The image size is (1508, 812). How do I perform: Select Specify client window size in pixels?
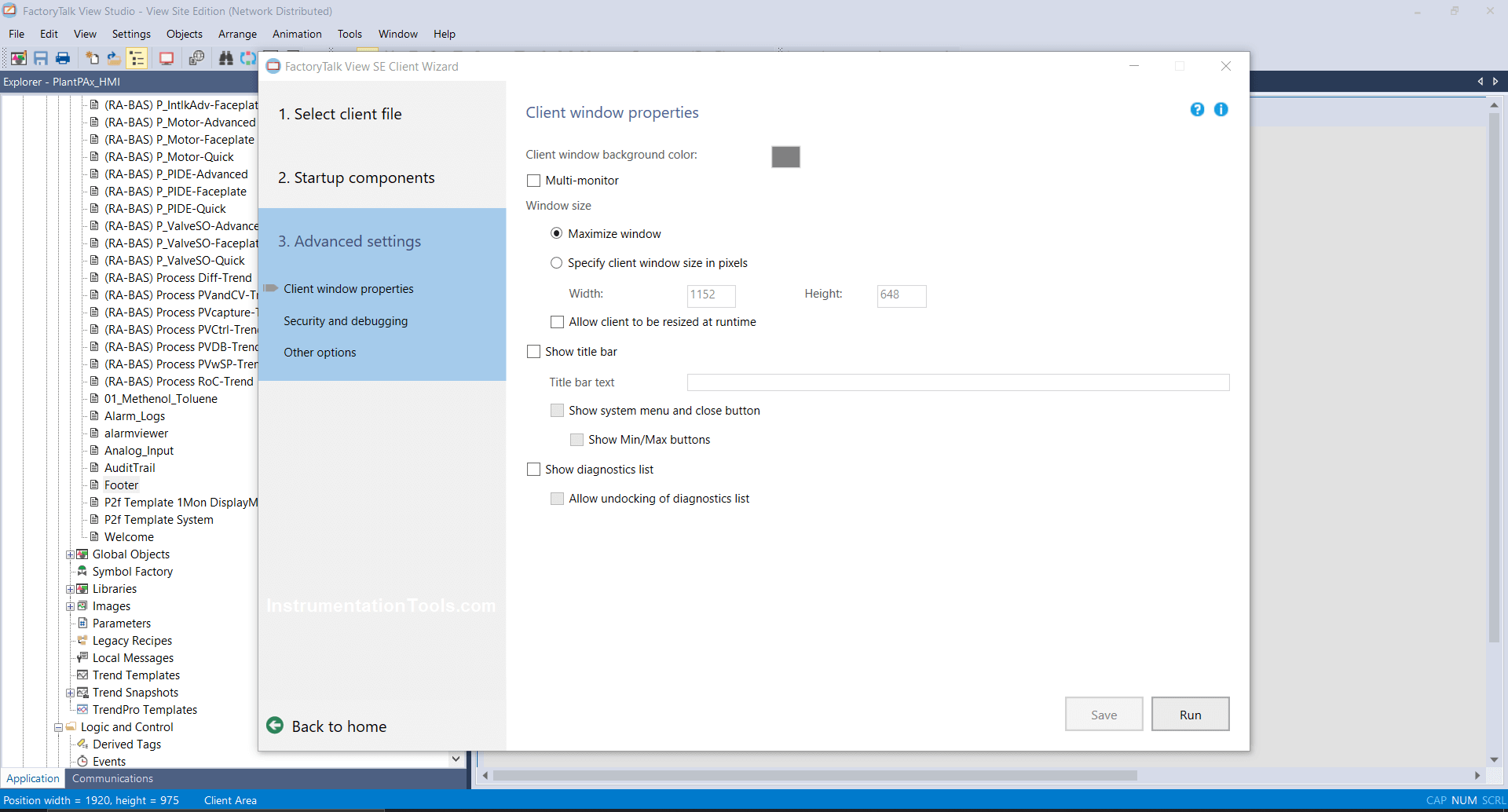(556, 263)
